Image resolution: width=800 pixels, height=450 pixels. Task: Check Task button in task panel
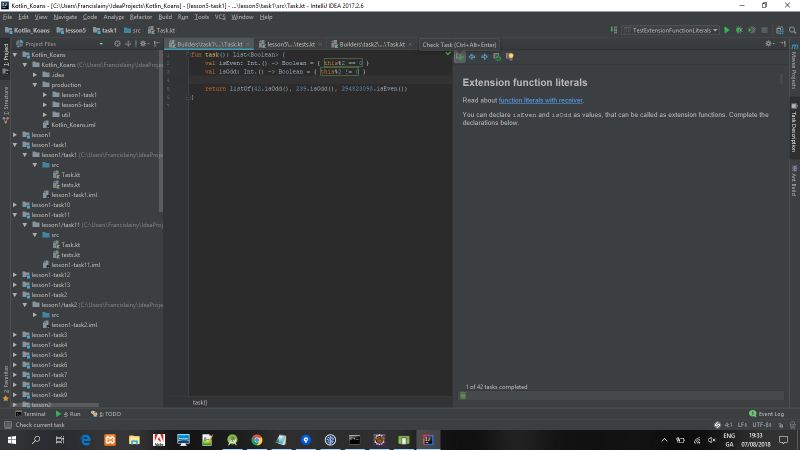pyautogui.click(x=460, y=57)
